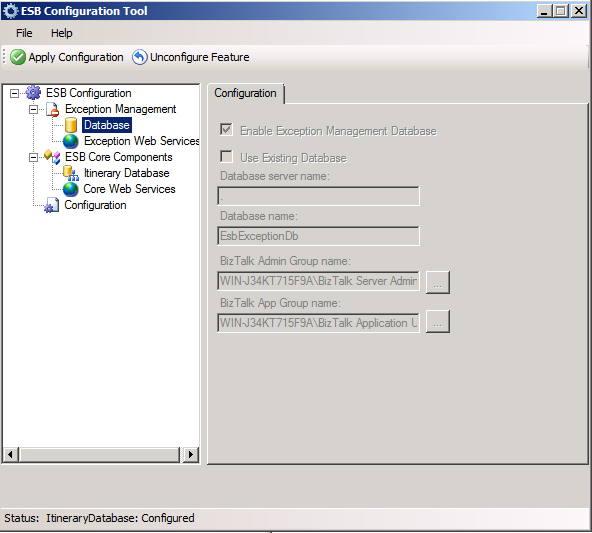Screen dimensions: 592x533
Task: Click tree panel scroll left arrow
Action: click(10, 454)
